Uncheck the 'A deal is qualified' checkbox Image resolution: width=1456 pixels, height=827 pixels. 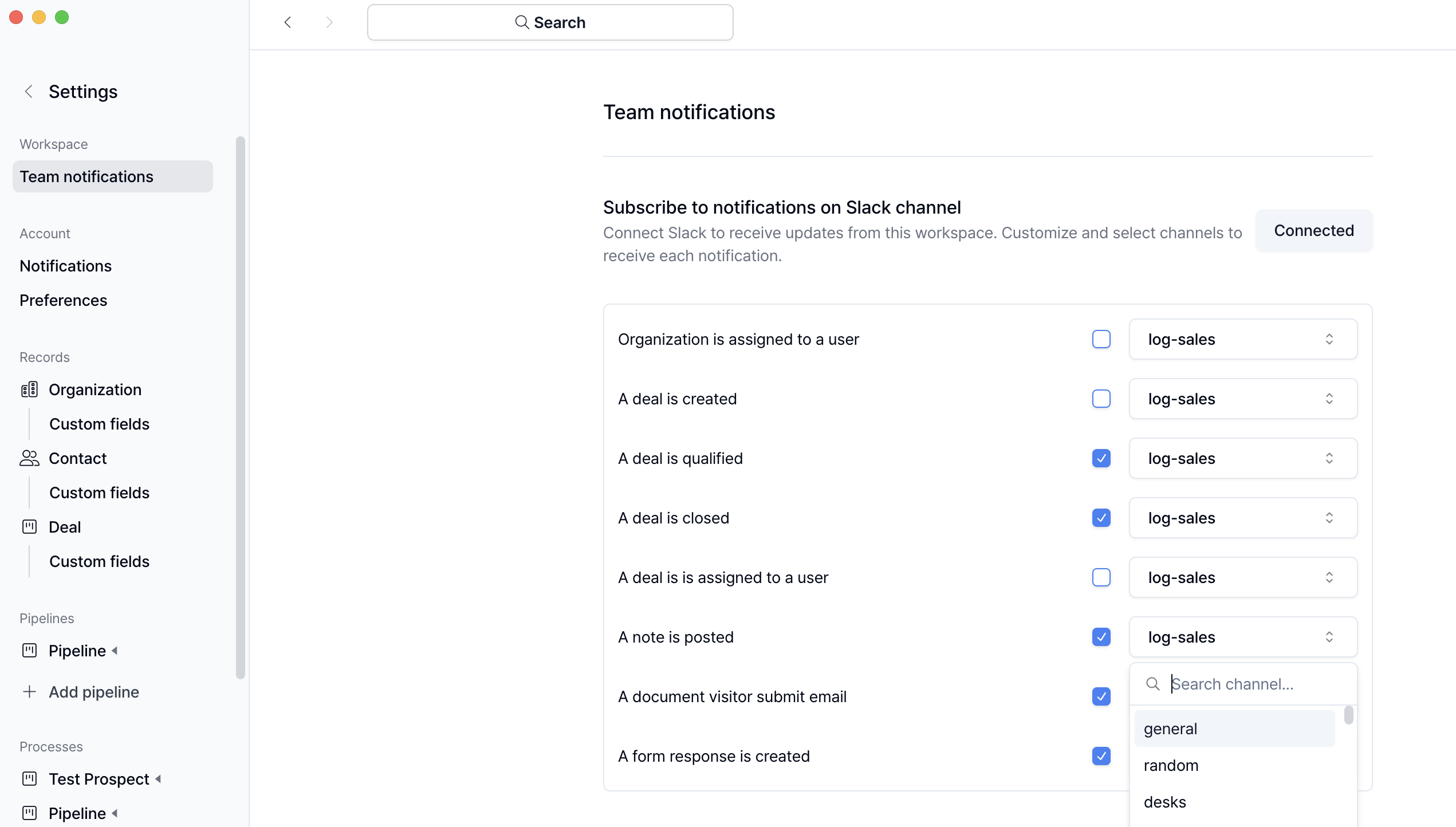pyautogui.click(x=1101, y=458)
